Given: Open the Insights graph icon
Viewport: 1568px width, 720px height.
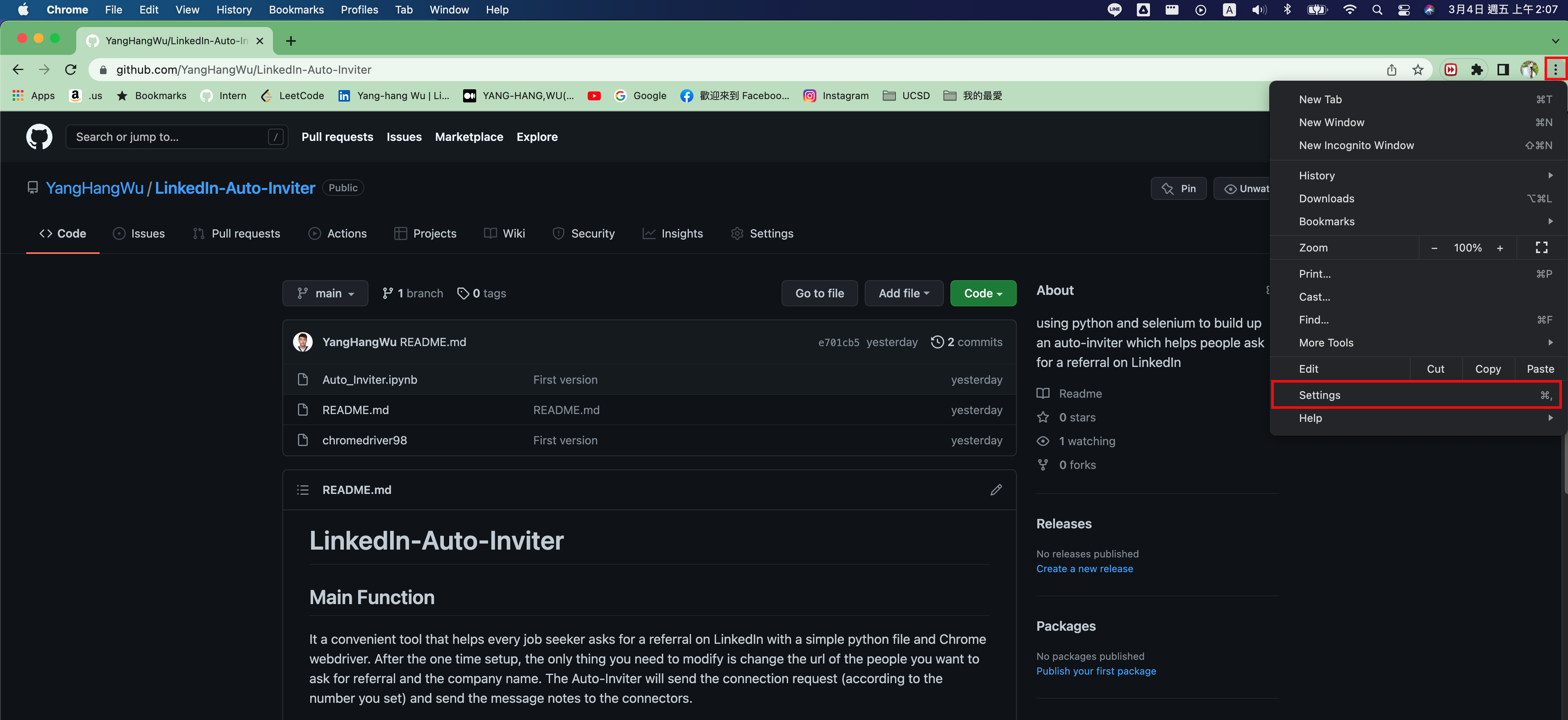Looking at the screenshot, I should [x=649, y=233].
